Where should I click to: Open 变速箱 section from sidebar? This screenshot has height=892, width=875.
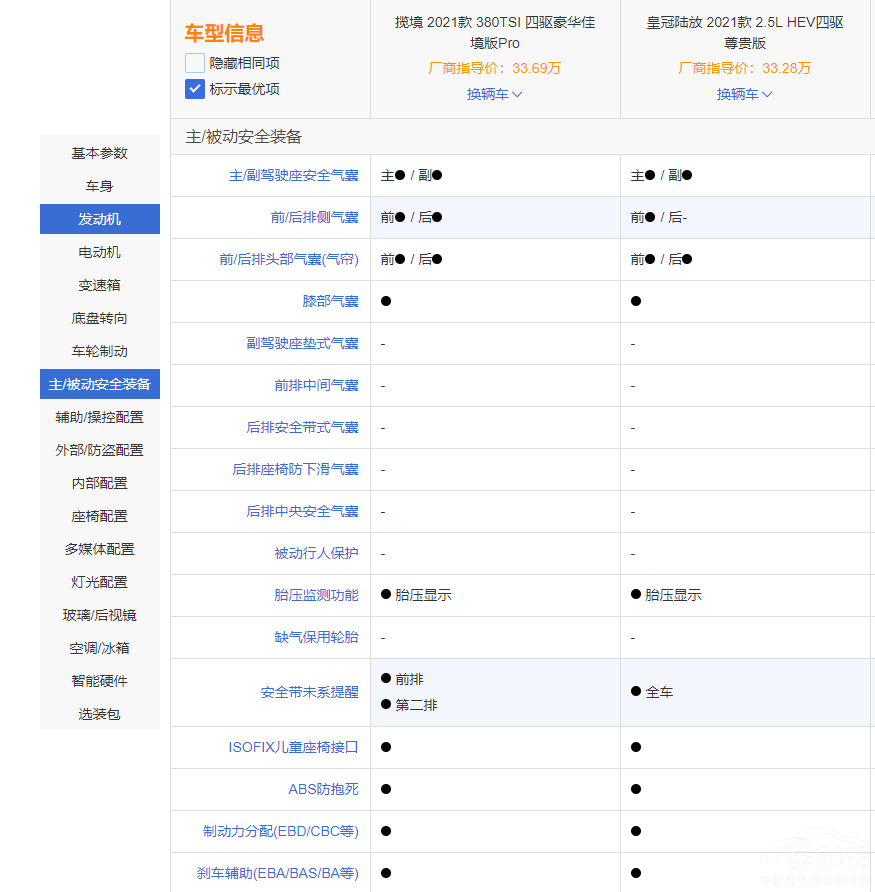pos(100,285)
